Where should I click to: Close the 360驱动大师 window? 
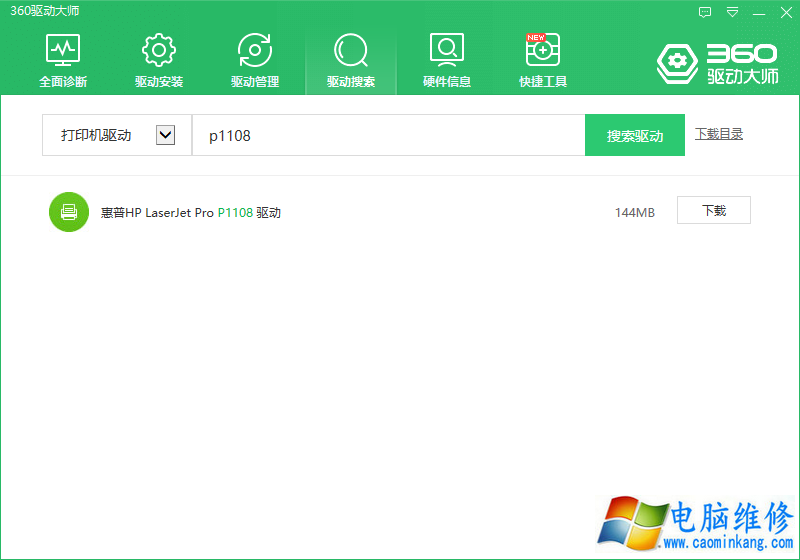(x=786, y=12)
